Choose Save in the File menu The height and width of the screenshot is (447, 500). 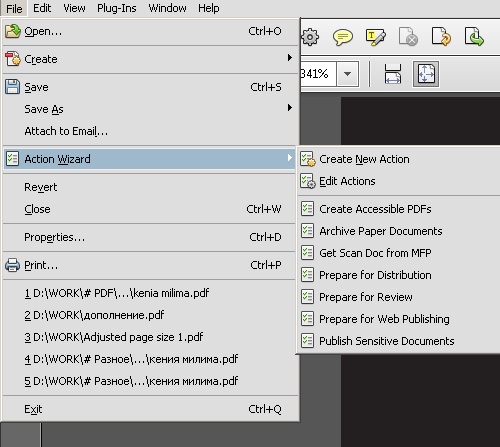pos(149,87)
